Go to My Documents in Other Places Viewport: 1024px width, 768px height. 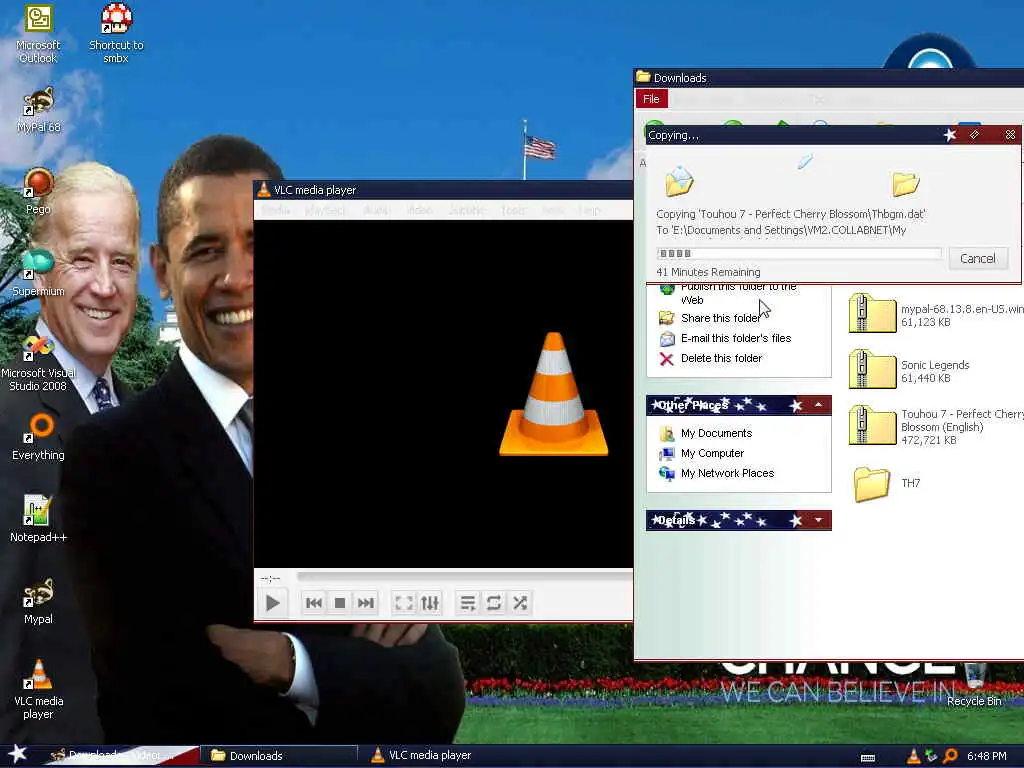[716, 433]
